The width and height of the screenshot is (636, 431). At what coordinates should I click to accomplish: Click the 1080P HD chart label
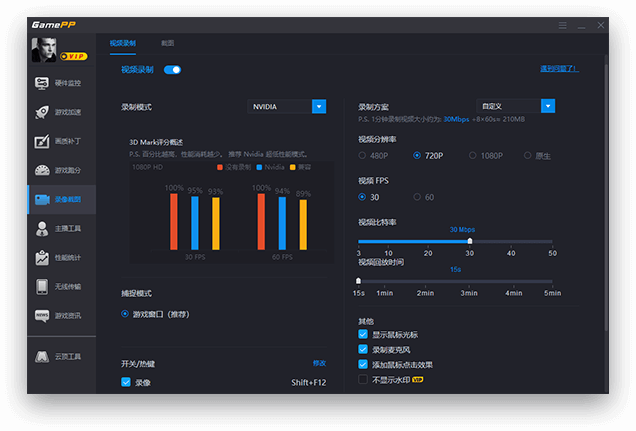pos(147,167)
